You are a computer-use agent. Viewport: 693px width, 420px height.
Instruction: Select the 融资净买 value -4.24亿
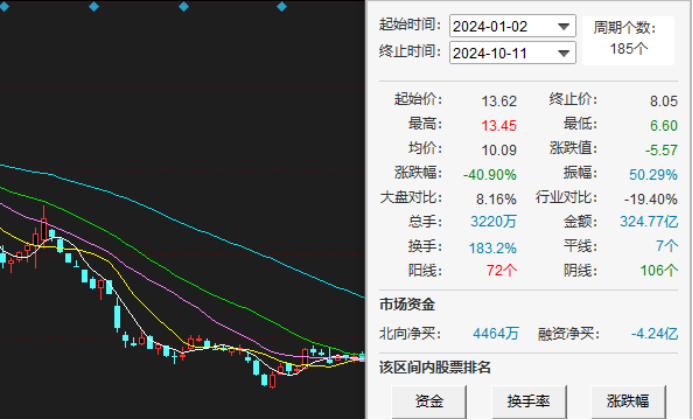(650, 333)
